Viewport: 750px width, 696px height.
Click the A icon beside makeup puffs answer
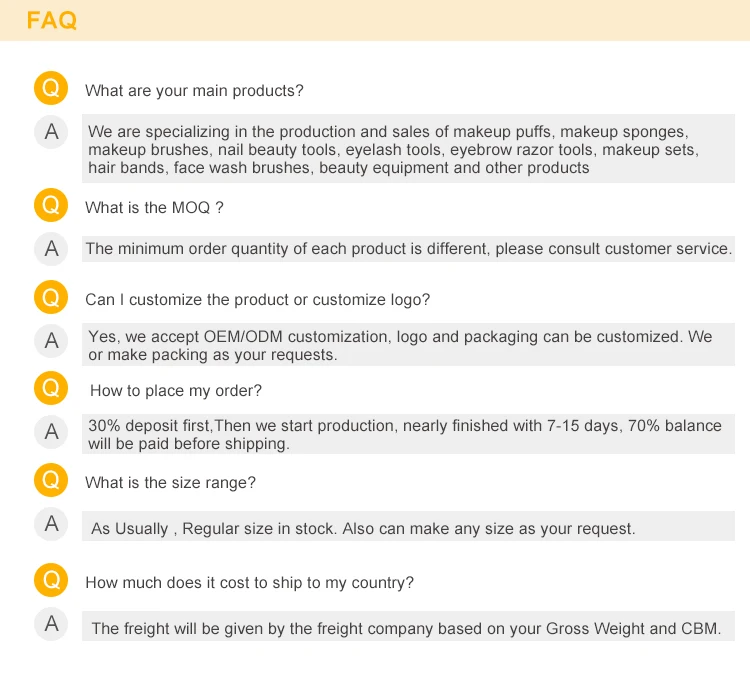pos(51,132)
